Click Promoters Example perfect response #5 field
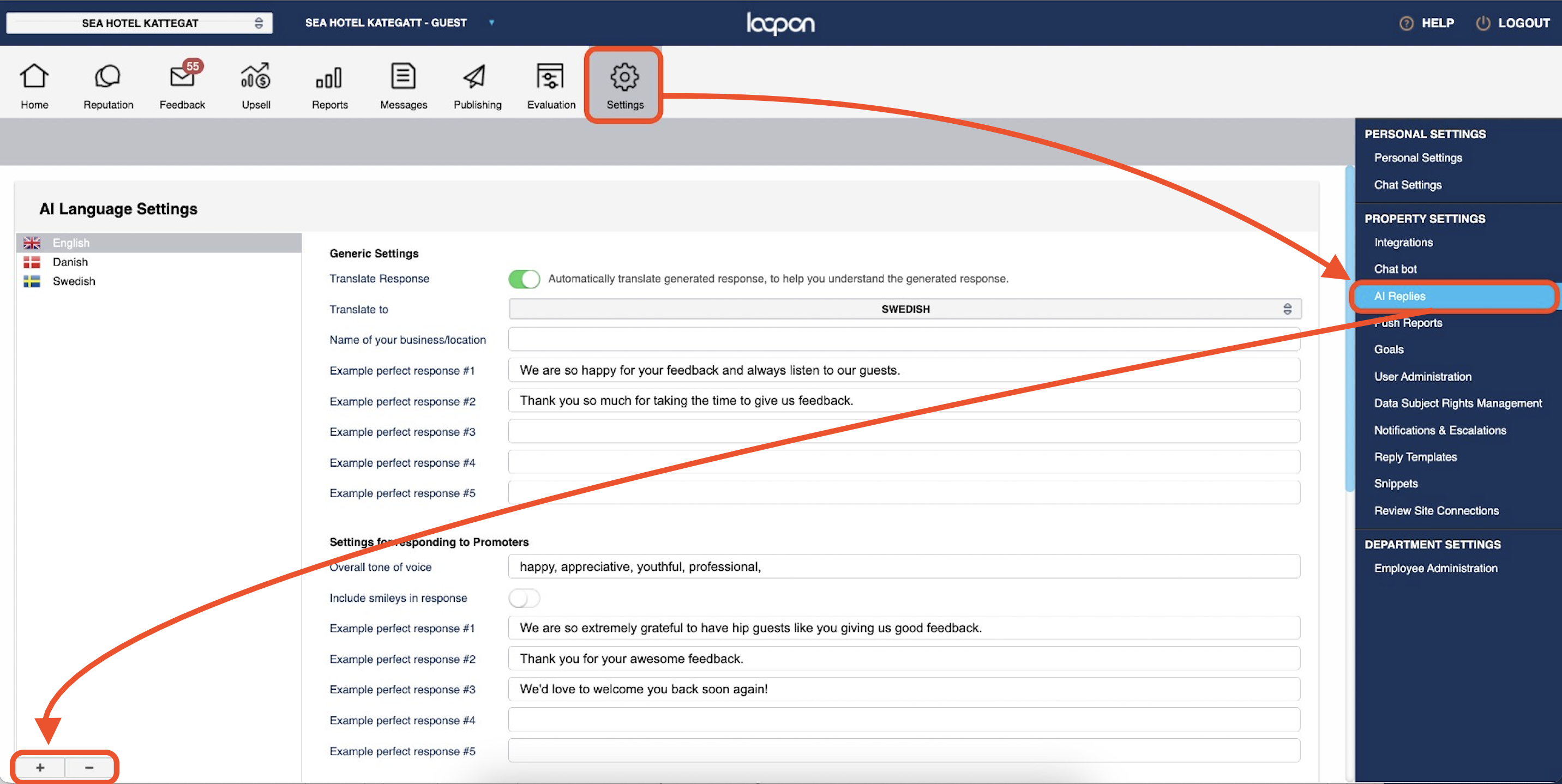This screenshot has width=1562, height=784. pos(904,751)
